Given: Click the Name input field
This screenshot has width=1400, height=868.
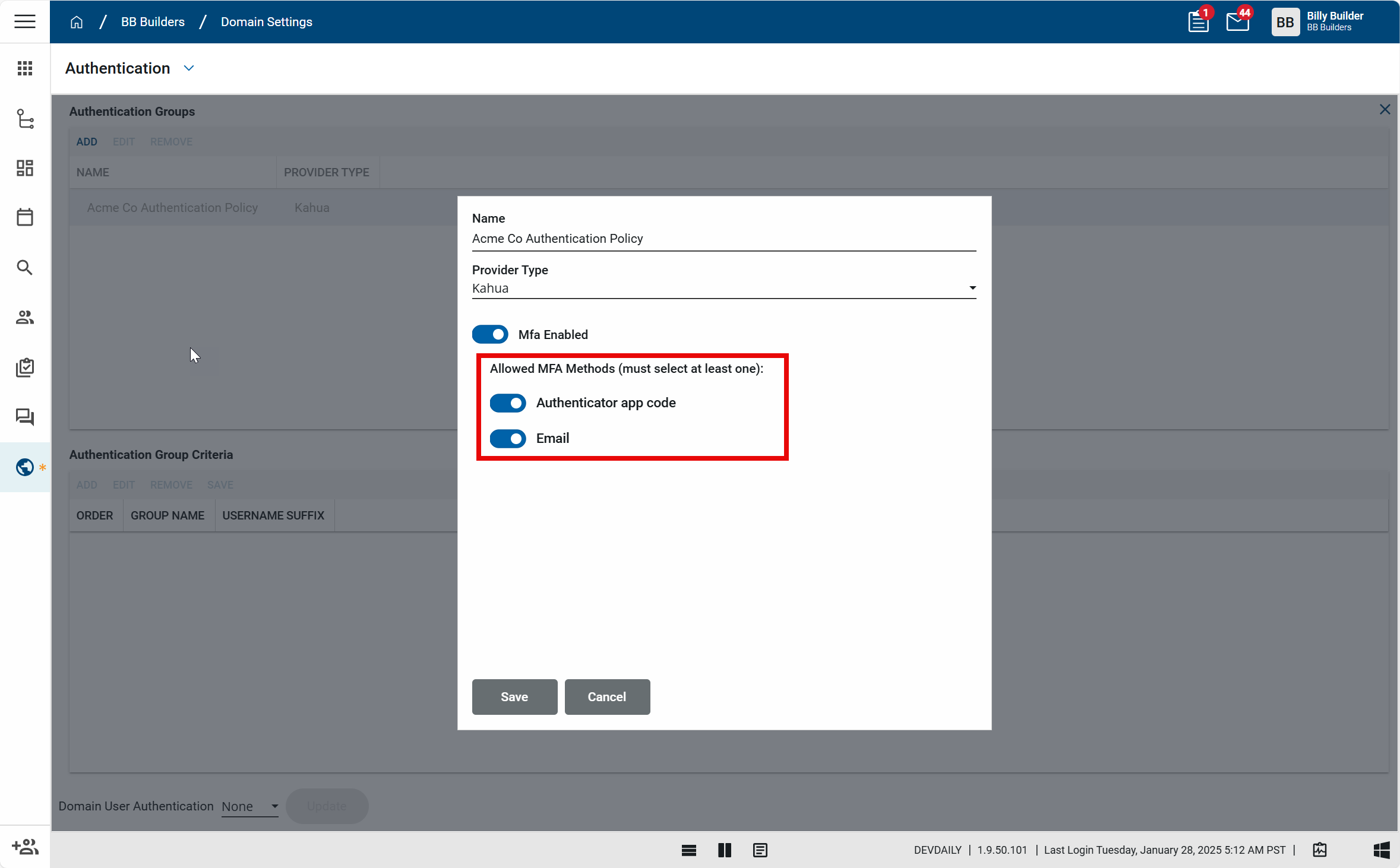Looking at the screenshot, I should click(723, 239).
